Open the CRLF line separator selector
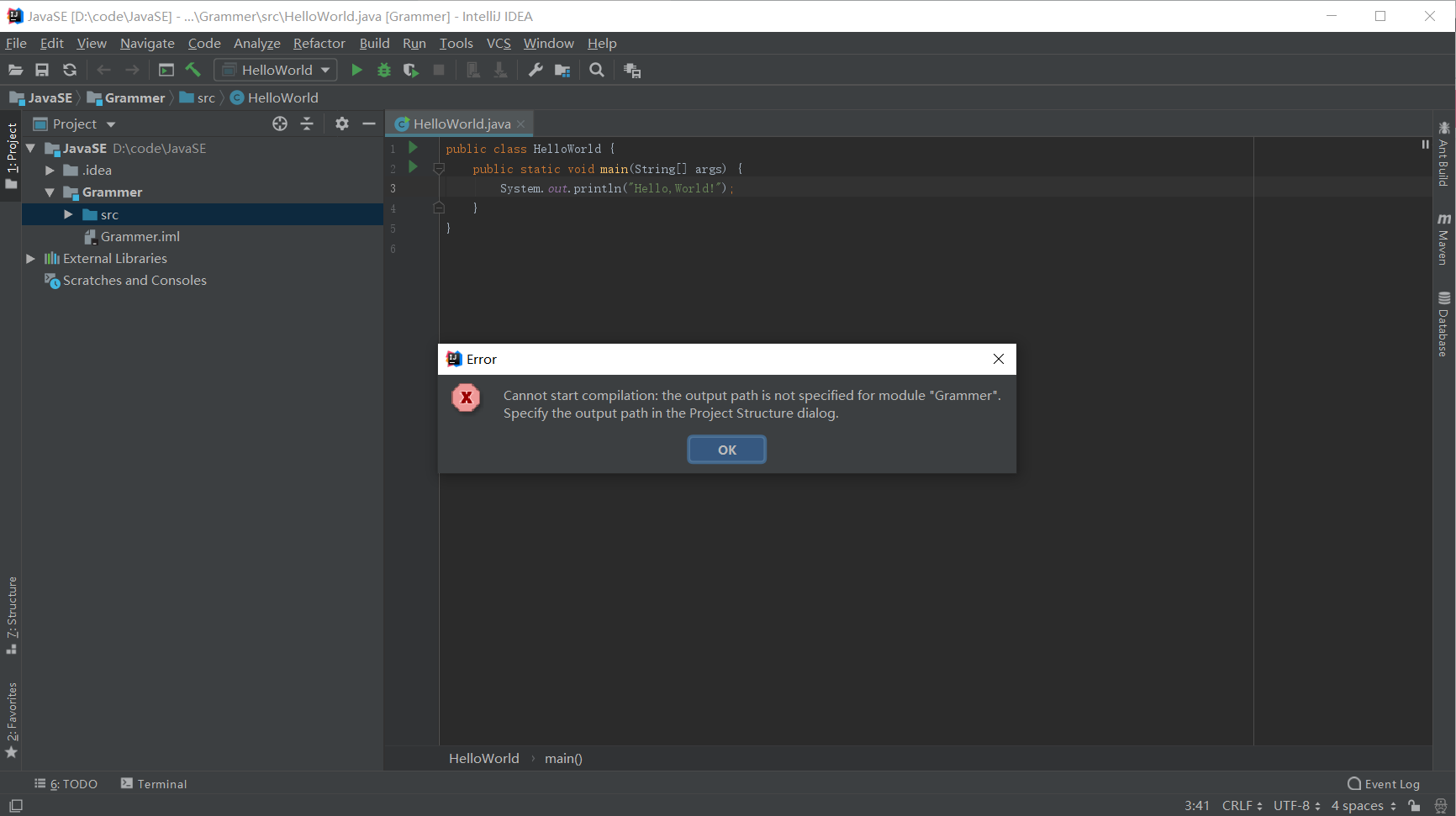This screenshot has width=1456, height=816. (x=1242, y=806)
